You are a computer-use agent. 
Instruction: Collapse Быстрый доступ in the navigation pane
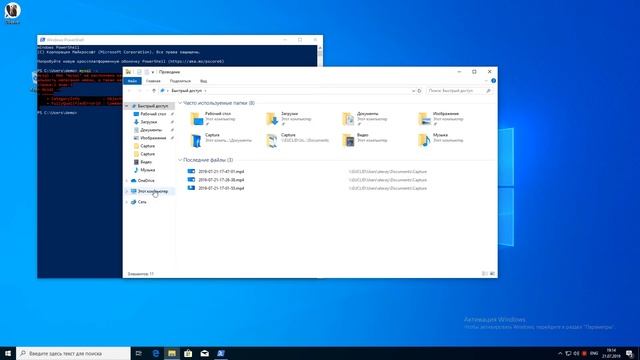(127, 106)
